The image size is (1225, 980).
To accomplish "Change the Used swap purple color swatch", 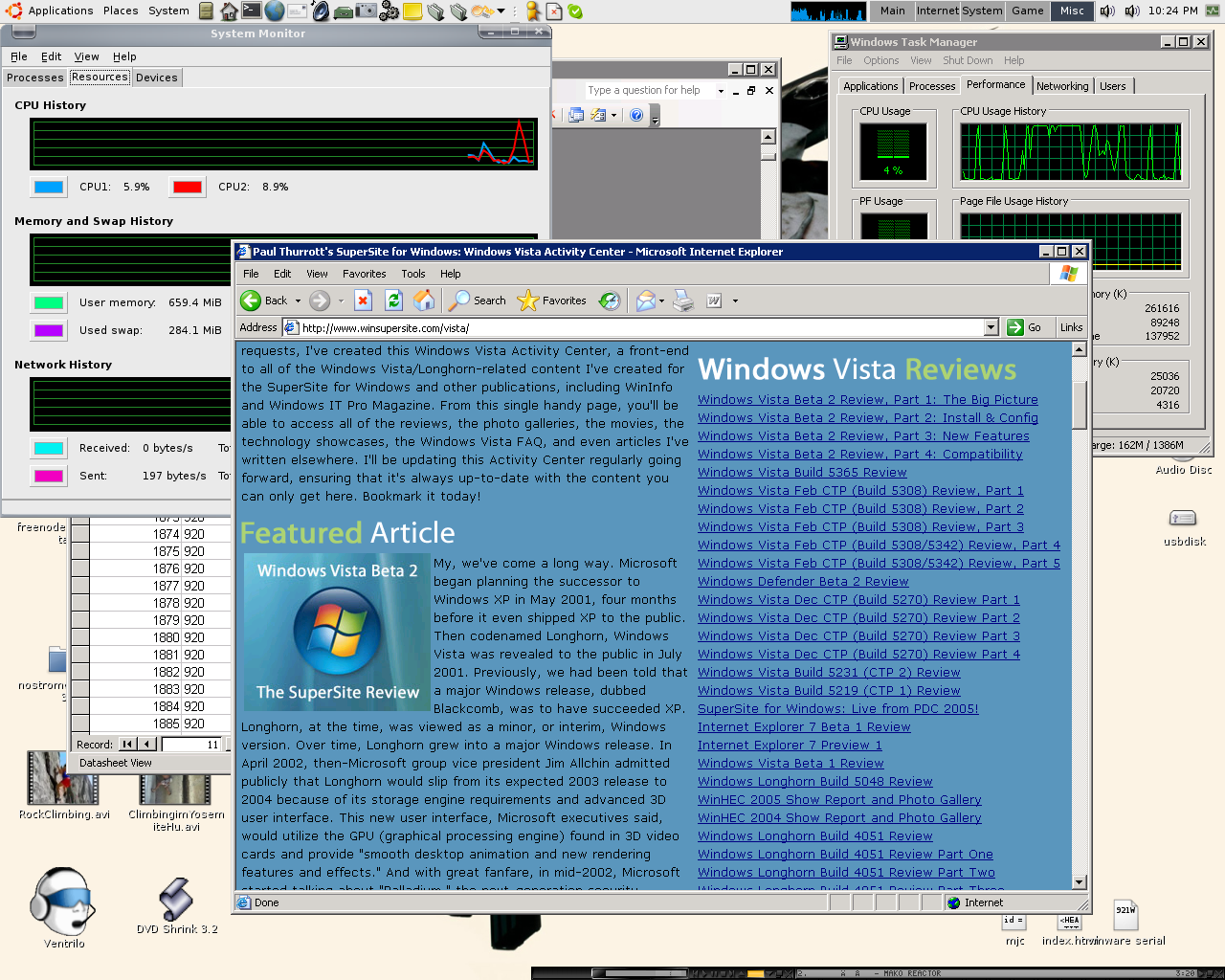I will click(x=49, y=330).
